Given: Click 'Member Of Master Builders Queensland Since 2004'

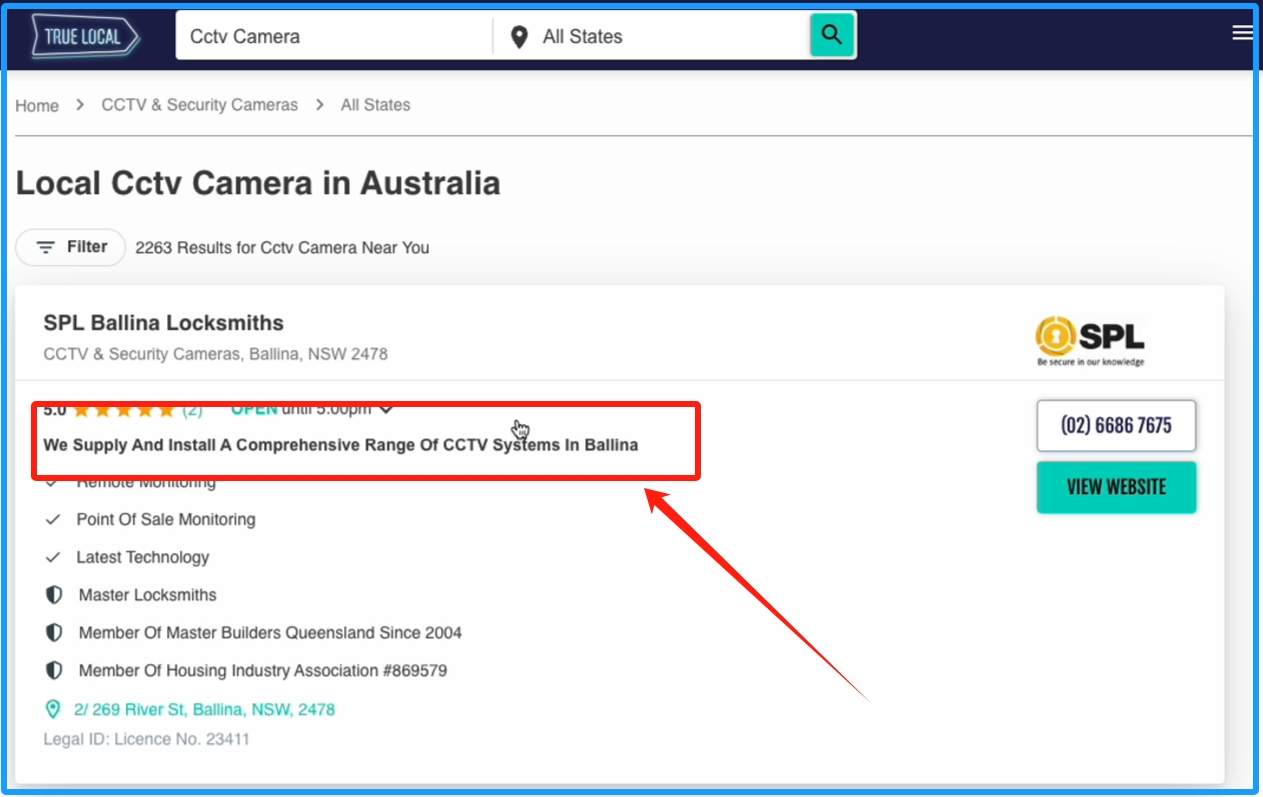Looking at the screenshot, I should [x=270, y=633].
